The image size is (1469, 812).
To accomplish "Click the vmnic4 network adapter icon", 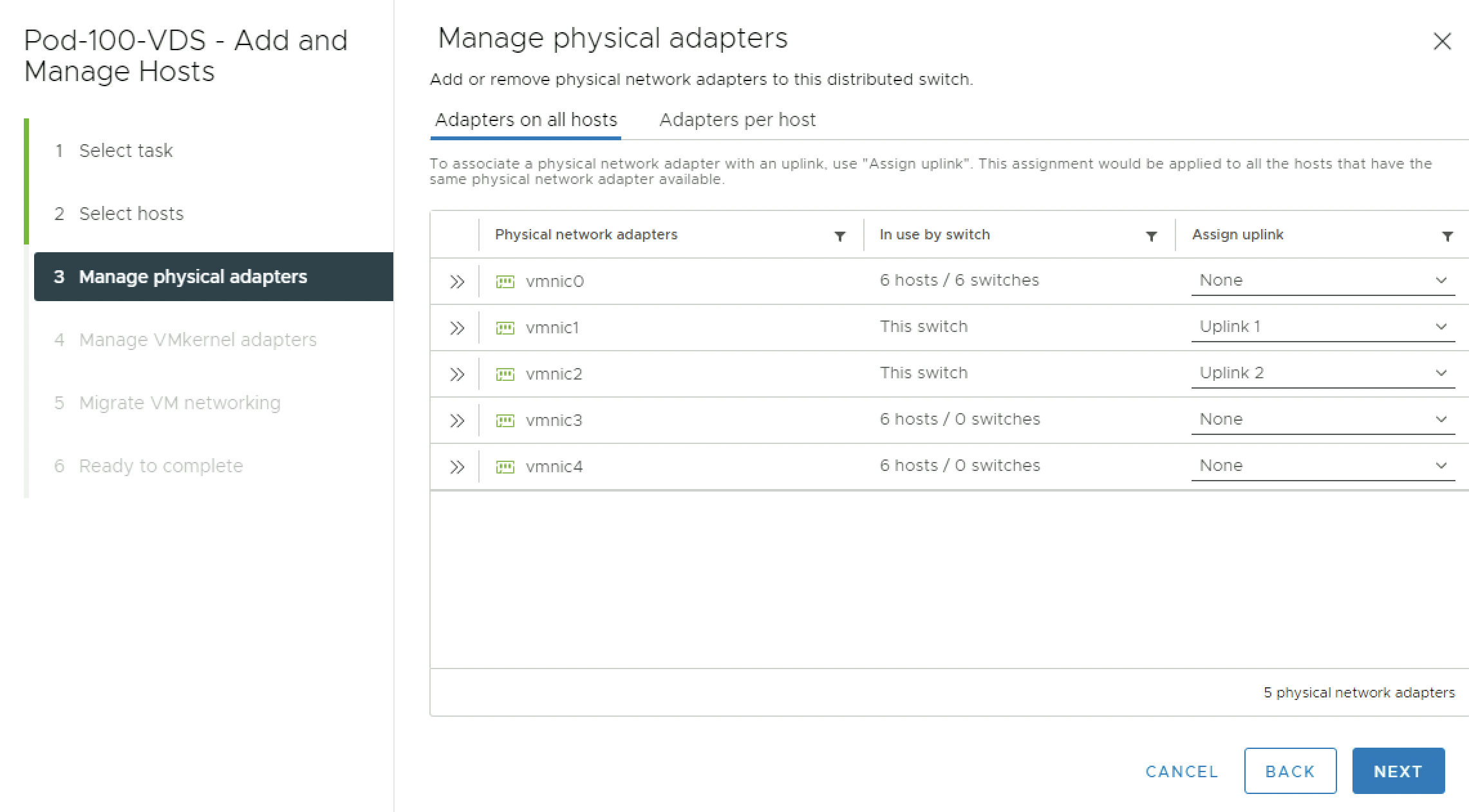I will click(505, 466).
